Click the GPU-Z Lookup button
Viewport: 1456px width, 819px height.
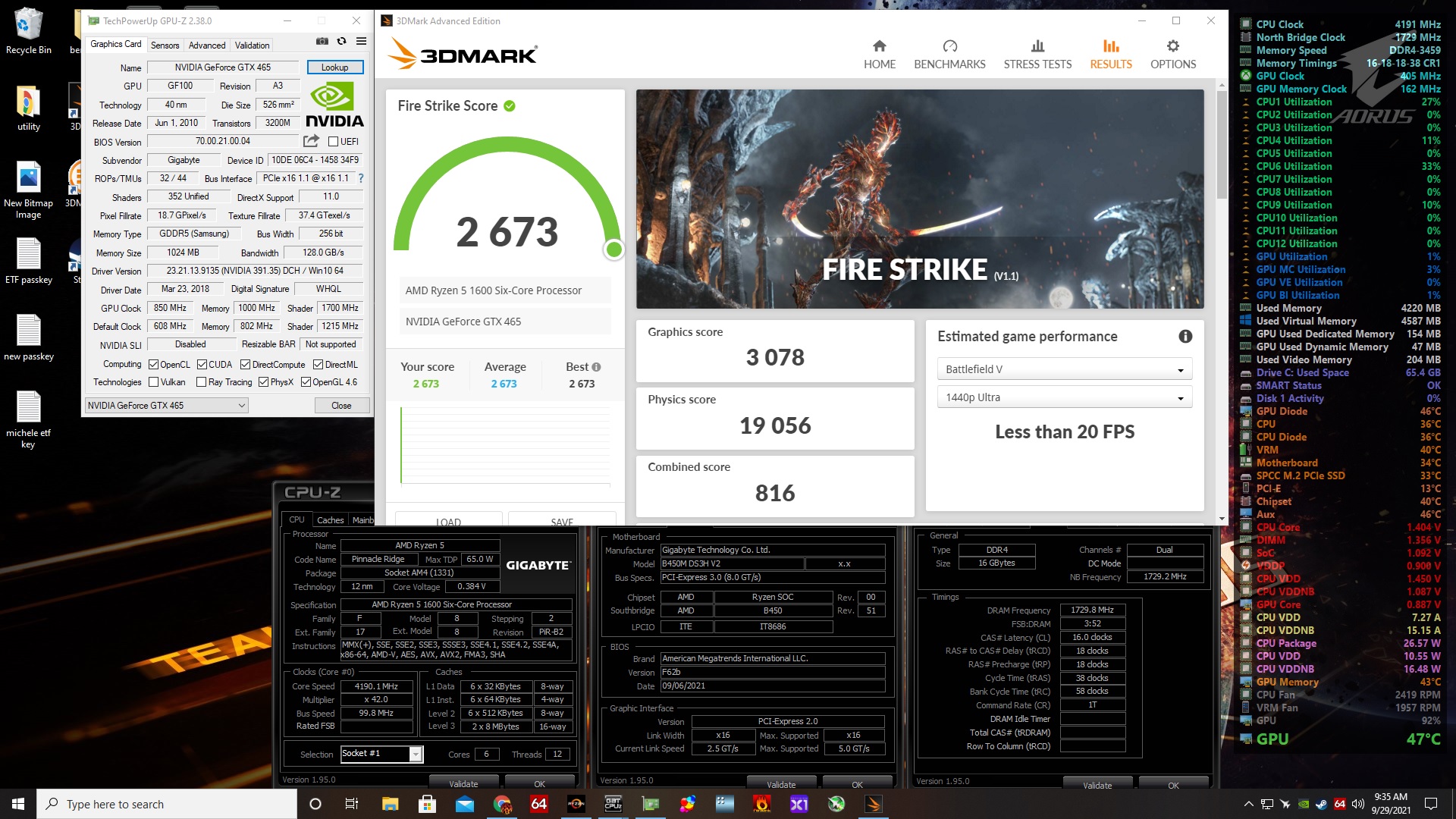pyautogui.click(x=334, y=67)
